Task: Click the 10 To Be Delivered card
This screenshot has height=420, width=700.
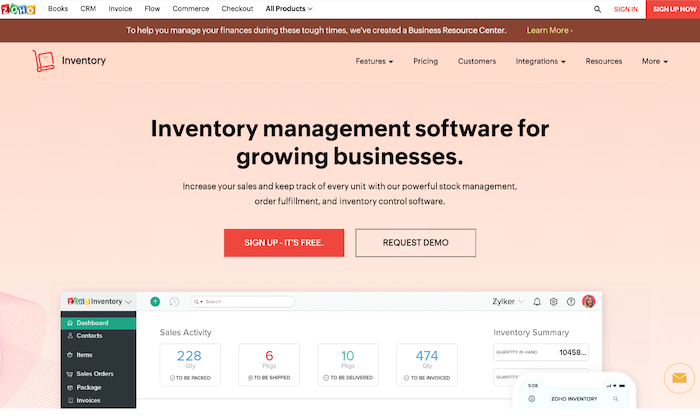Action: [348, 365]
